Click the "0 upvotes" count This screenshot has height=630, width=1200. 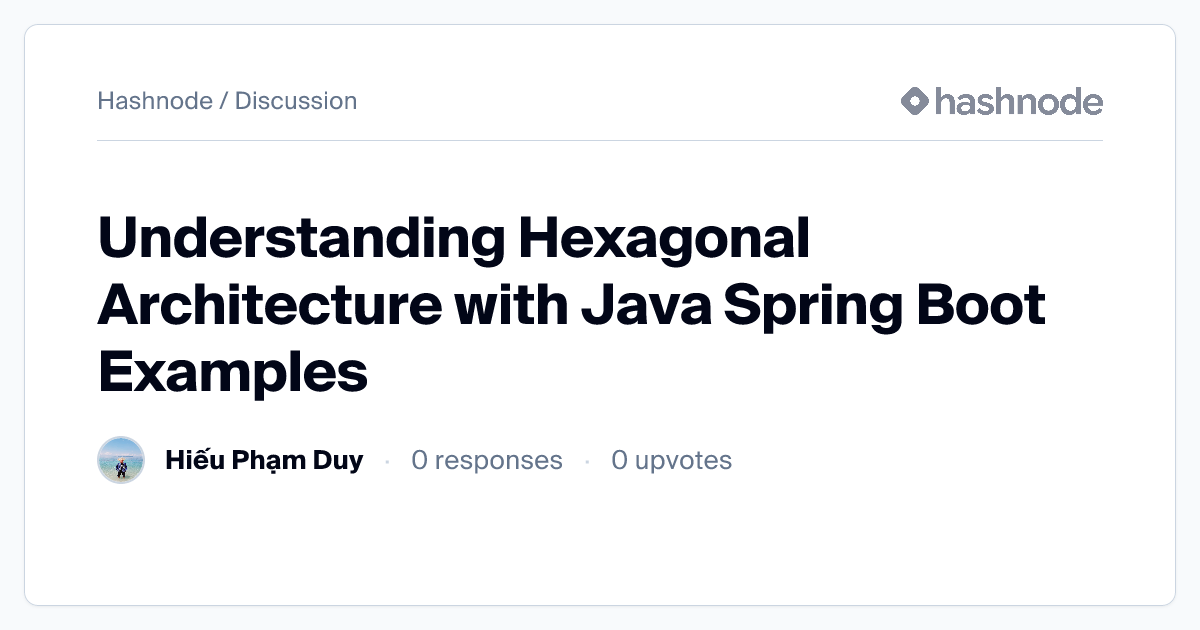pyautogui.click(x=672, y=460)
